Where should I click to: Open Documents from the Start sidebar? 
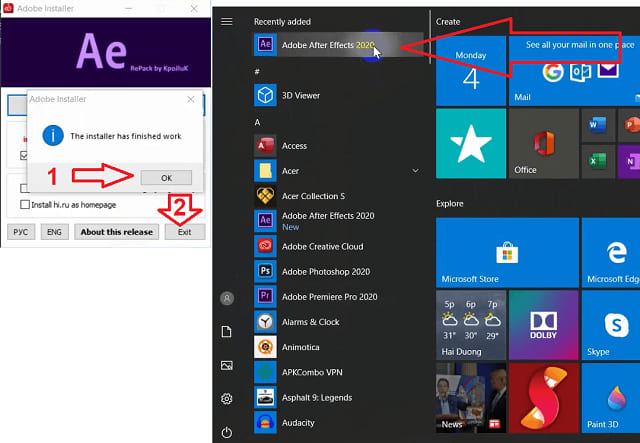tap(227, 331)
